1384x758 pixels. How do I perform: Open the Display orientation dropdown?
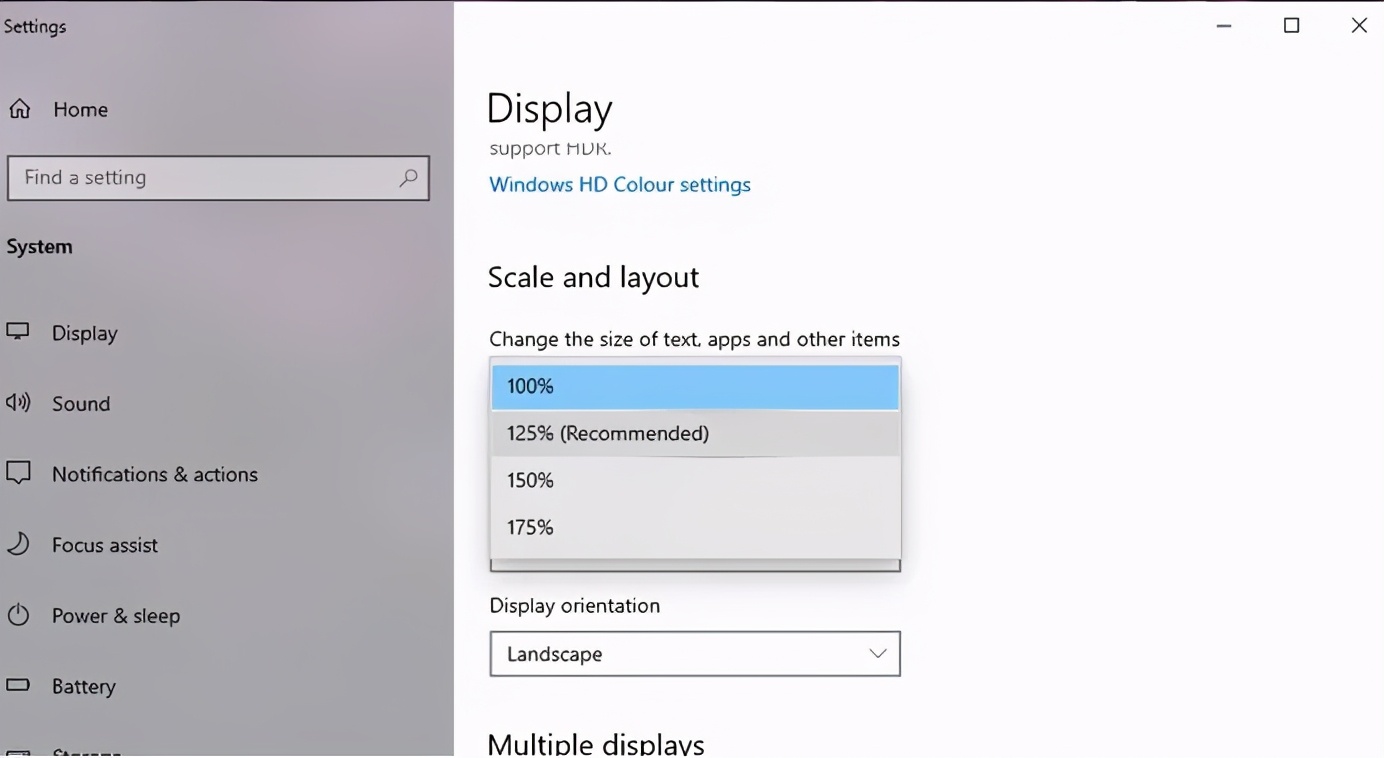click(x=877, y=653)
